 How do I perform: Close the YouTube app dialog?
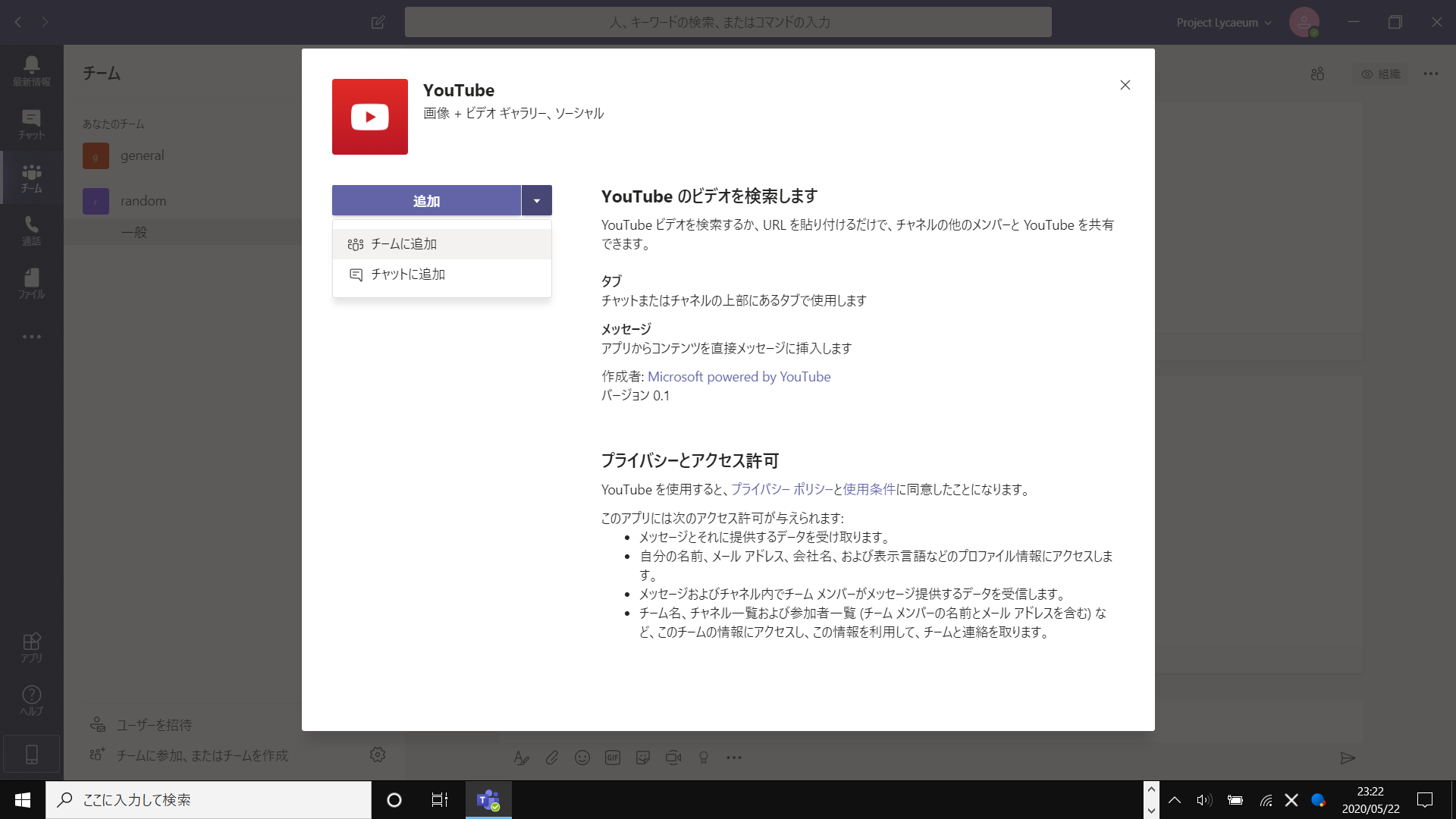(1125, 85)
